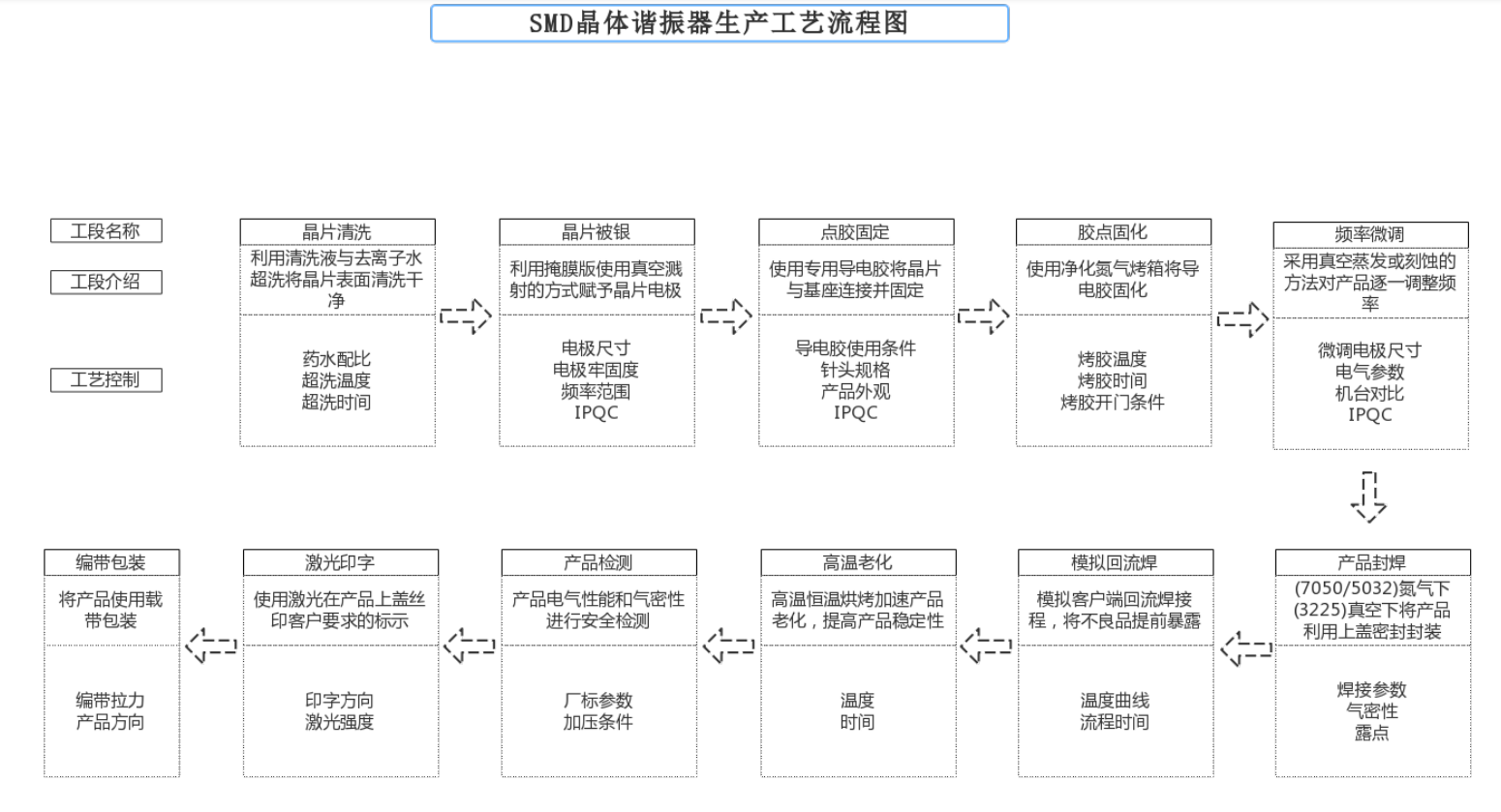The height and width of the screenshot is (812, 1501).
Task: Click the arrow between 产品封焊 and 模拟回流焊
Action: (x=1244, y=647)
